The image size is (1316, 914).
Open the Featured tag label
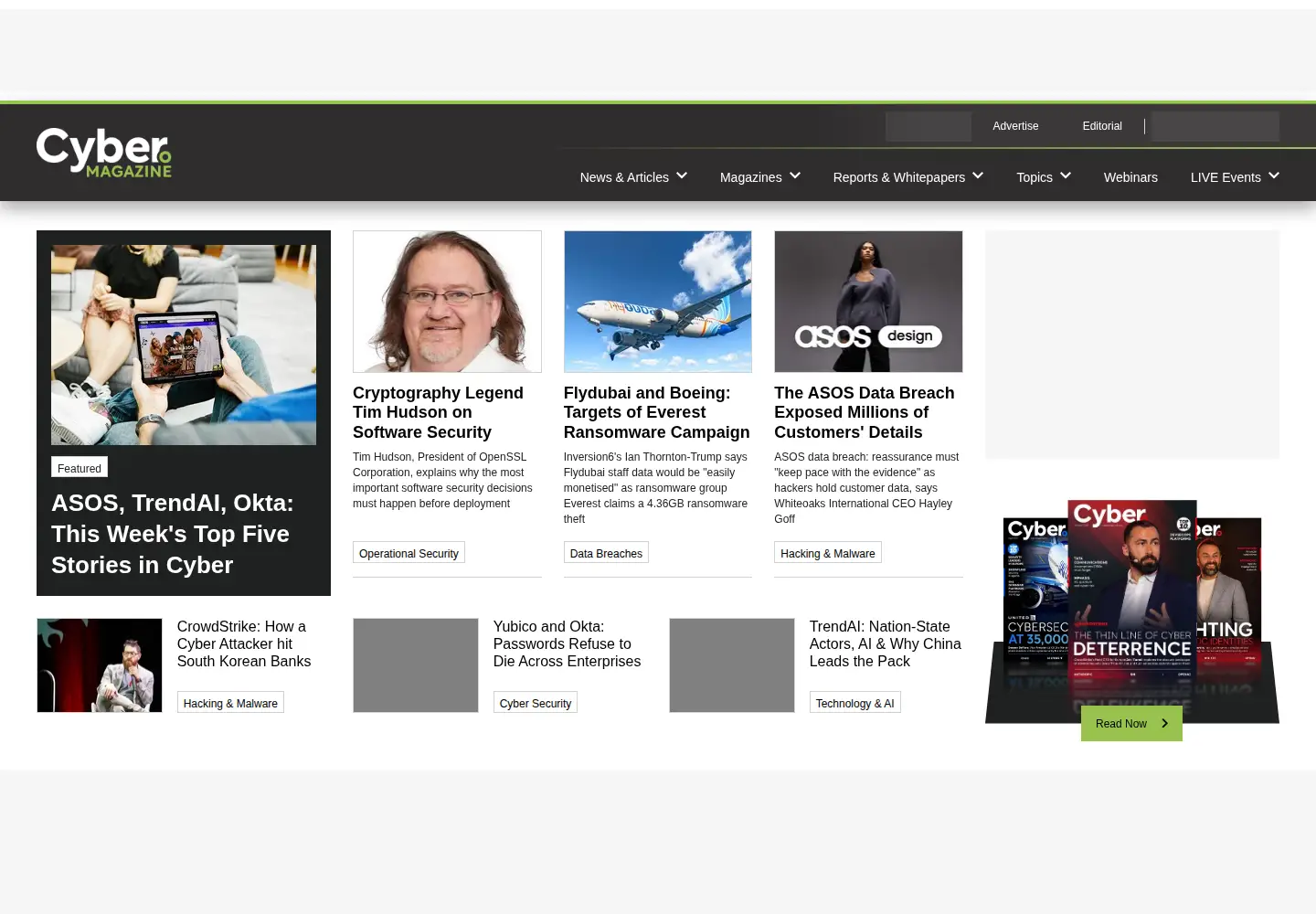pos(80,467)
